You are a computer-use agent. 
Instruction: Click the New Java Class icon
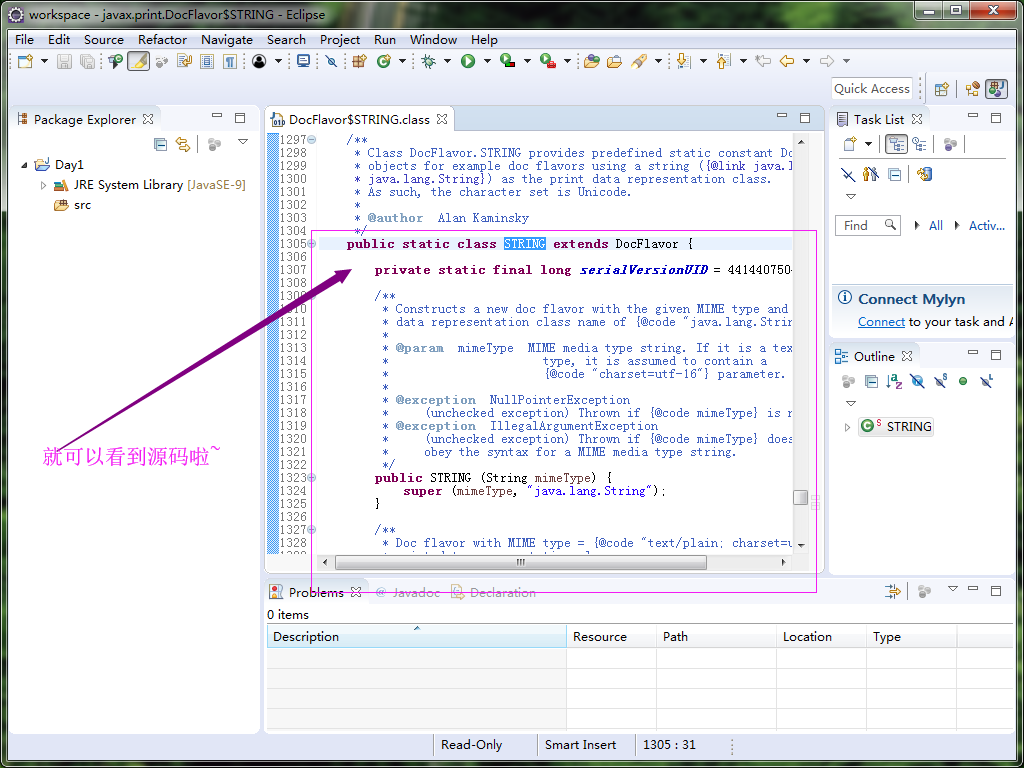(x=383, y=62)
